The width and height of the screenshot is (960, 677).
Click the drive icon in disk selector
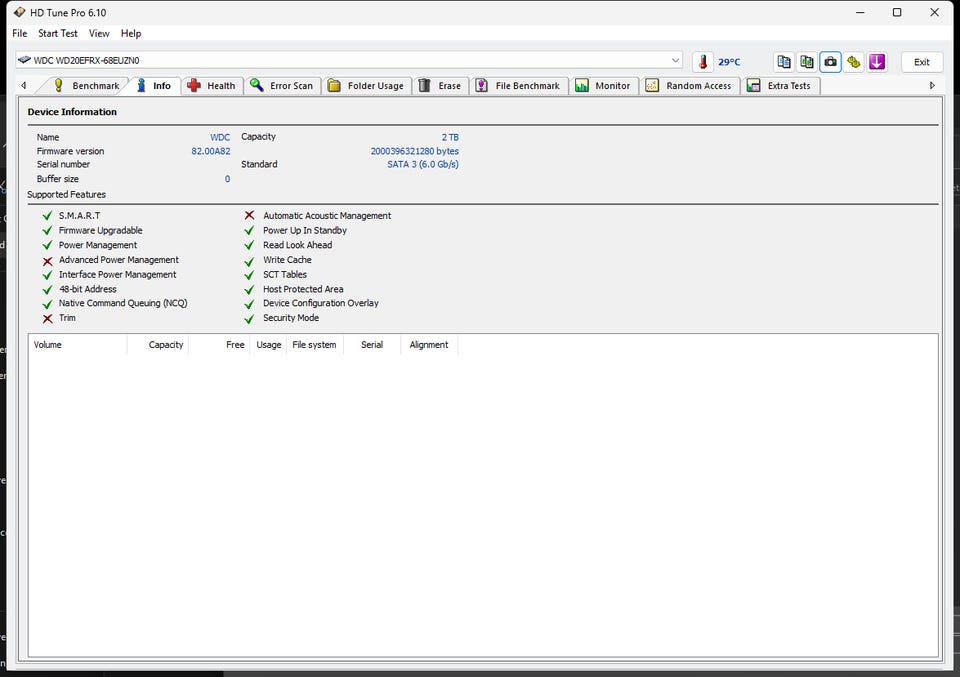(24, 60)
